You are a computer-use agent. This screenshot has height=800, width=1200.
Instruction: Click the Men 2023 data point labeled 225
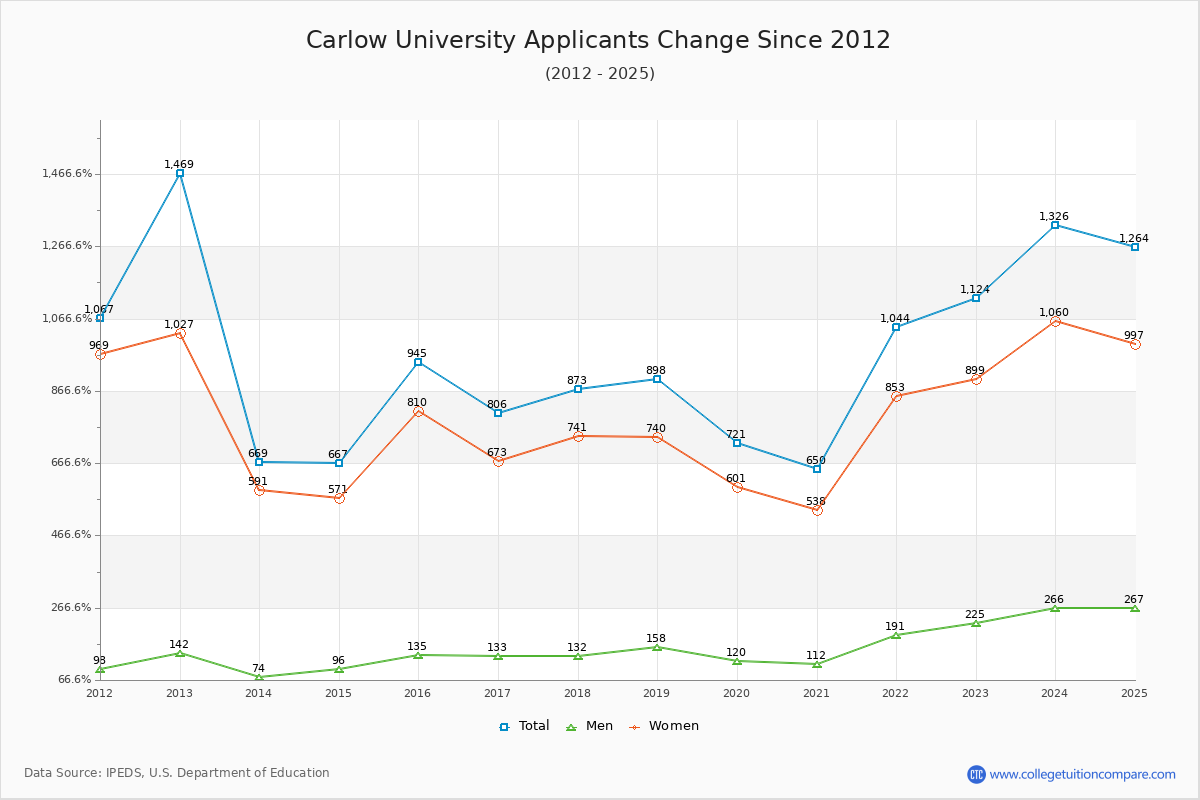(976, 623)
